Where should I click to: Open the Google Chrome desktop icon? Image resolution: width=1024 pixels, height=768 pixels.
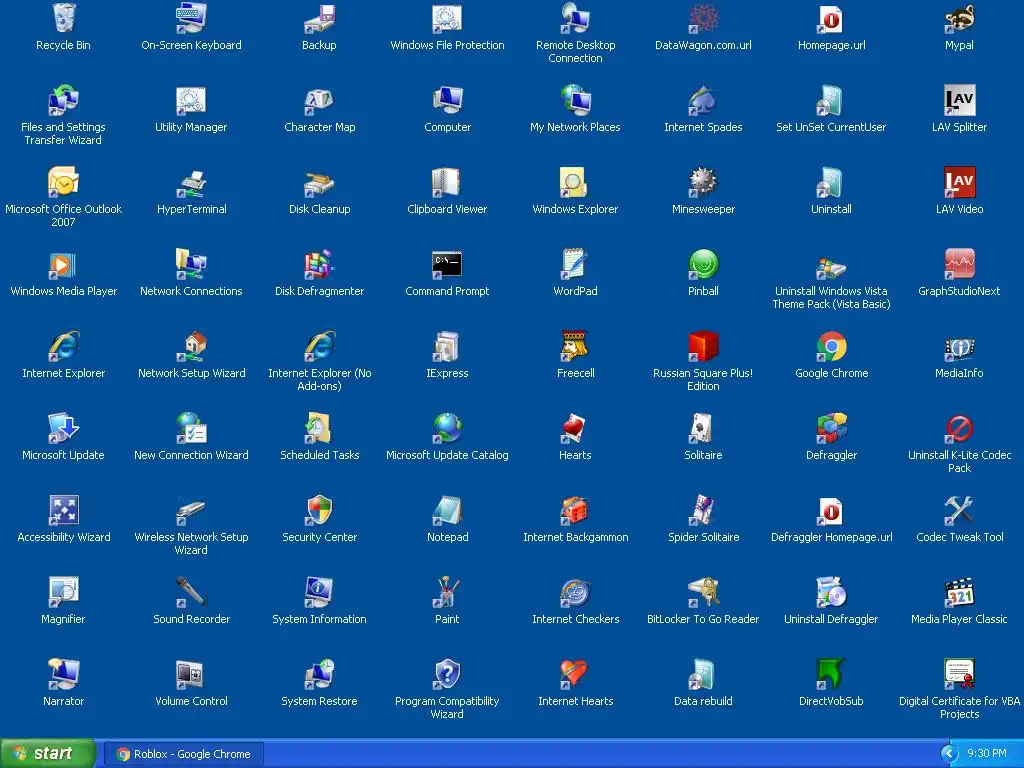(831, 346)
